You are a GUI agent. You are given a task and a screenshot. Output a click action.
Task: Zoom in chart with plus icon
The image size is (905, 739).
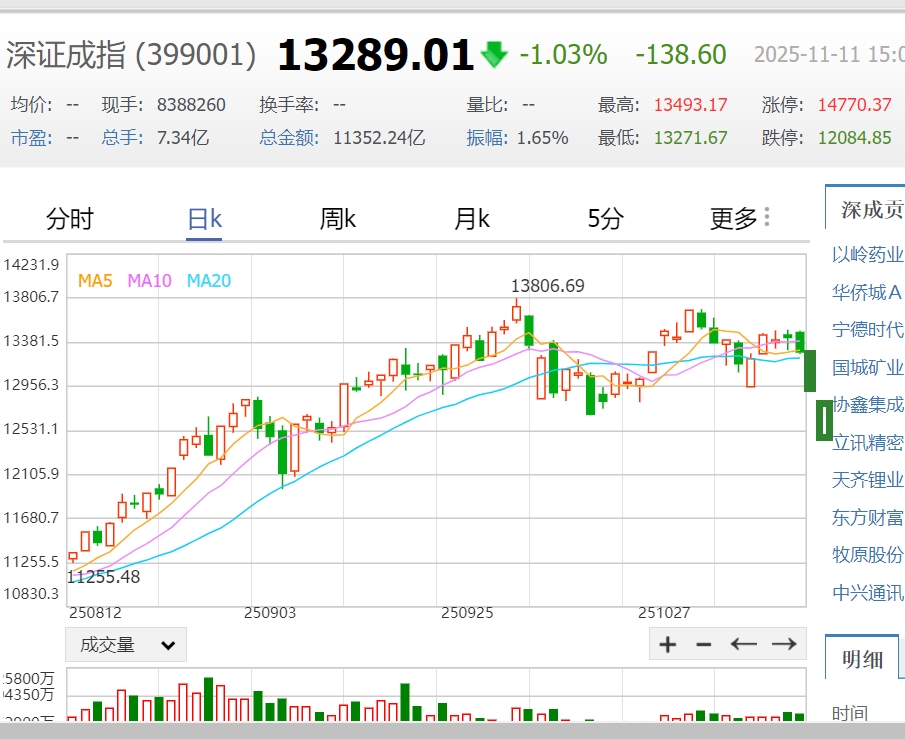click(x=668, y=644)
